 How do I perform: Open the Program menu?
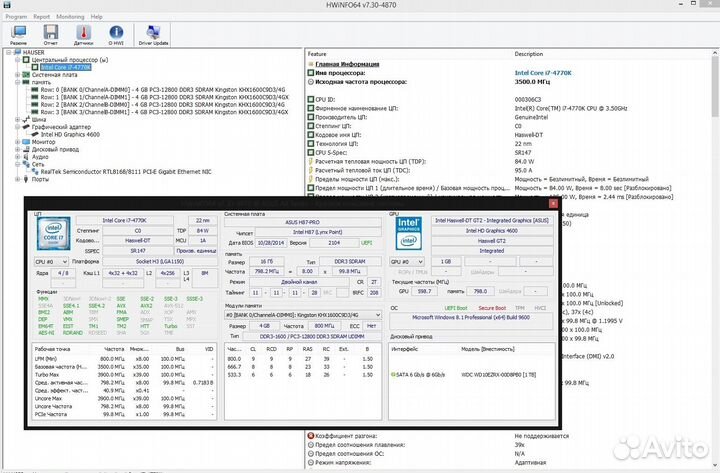[x=16, y=17]
